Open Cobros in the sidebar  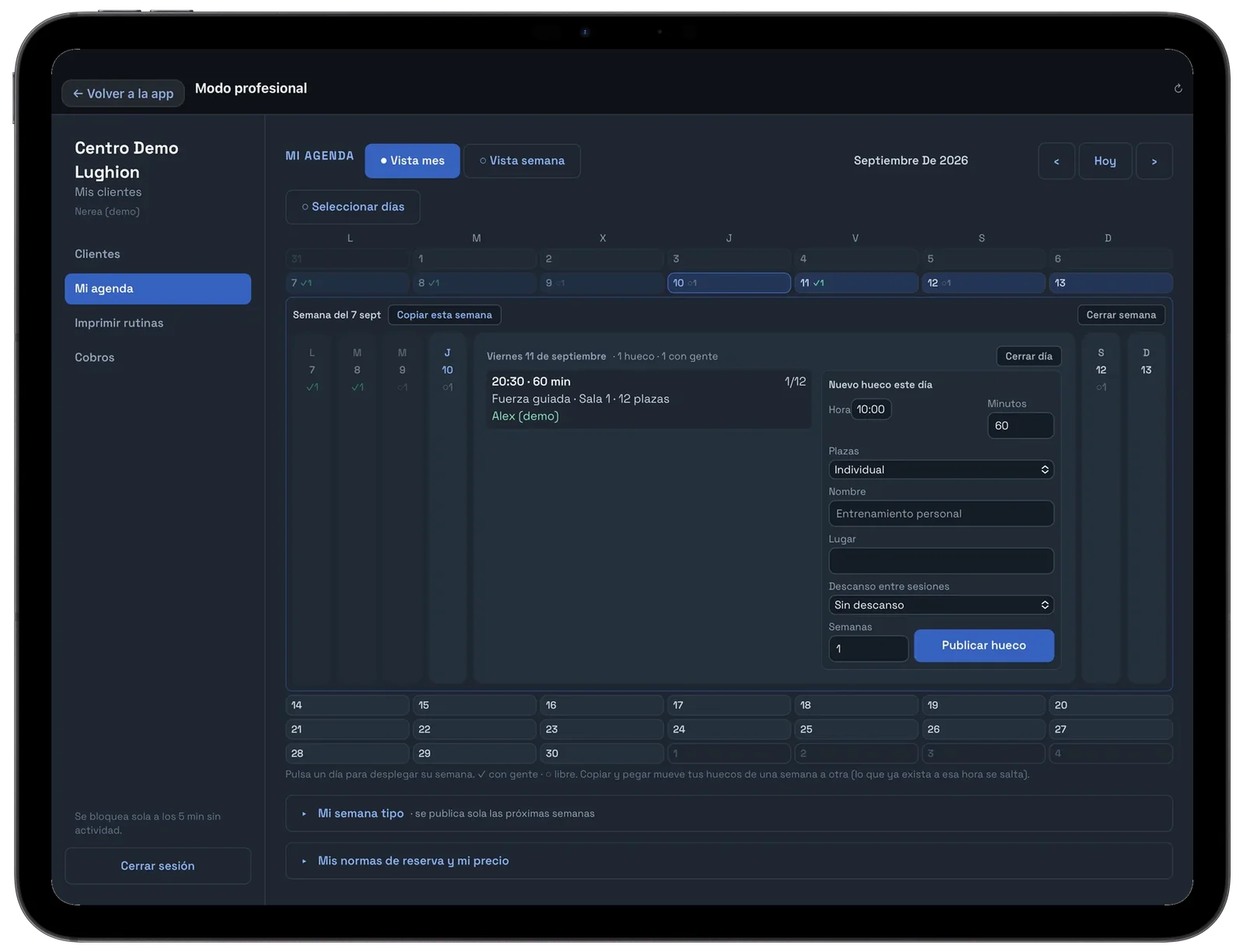(158, 357)
